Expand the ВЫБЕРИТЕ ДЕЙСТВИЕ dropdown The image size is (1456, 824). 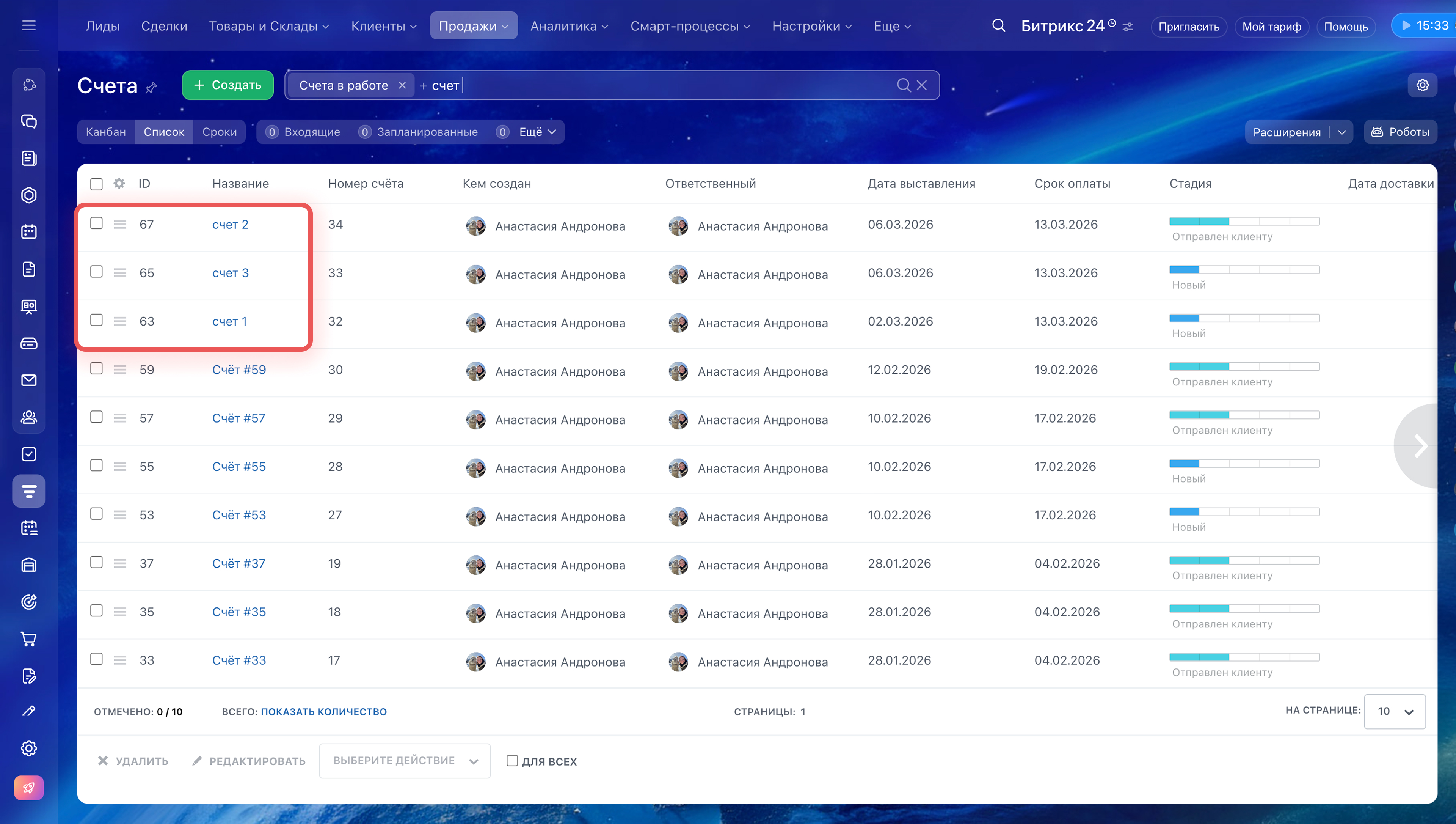[405, 761]
